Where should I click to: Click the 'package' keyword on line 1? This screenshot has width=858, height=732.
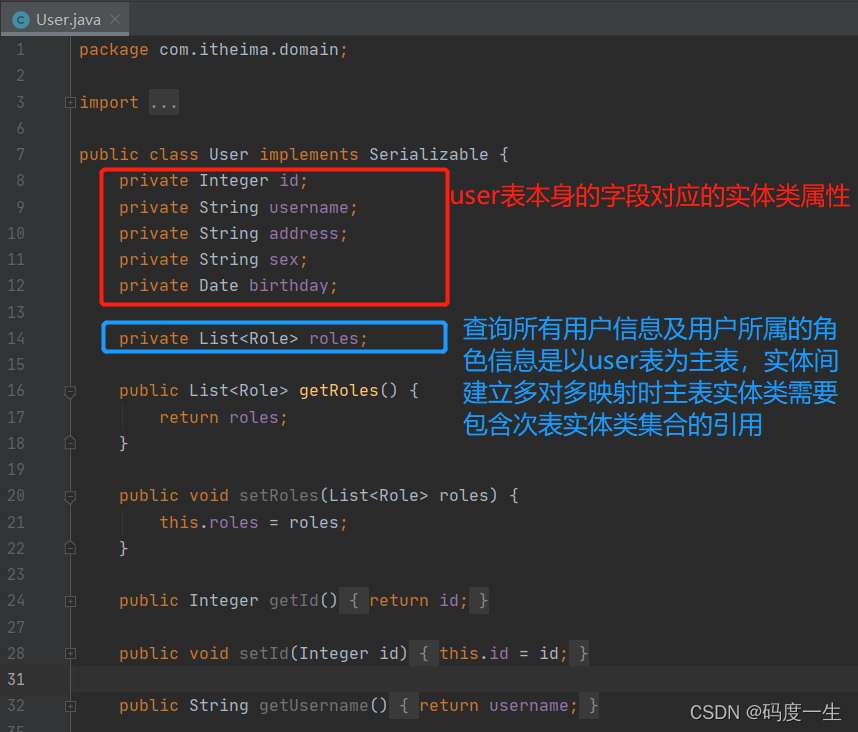[114, 50]
